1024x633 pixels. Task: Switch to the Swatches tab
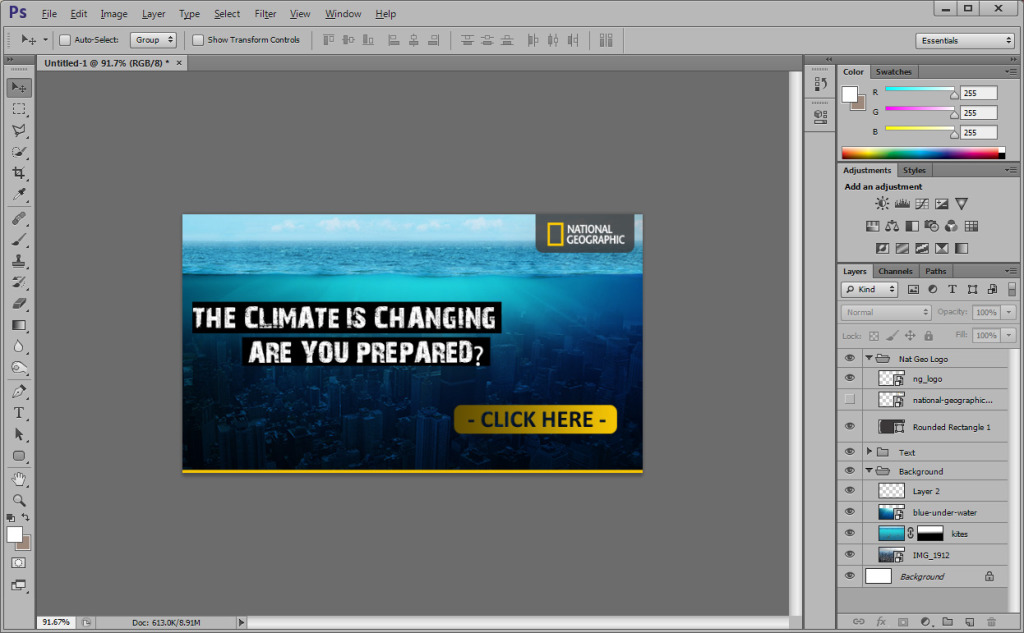tap(893, 72)
